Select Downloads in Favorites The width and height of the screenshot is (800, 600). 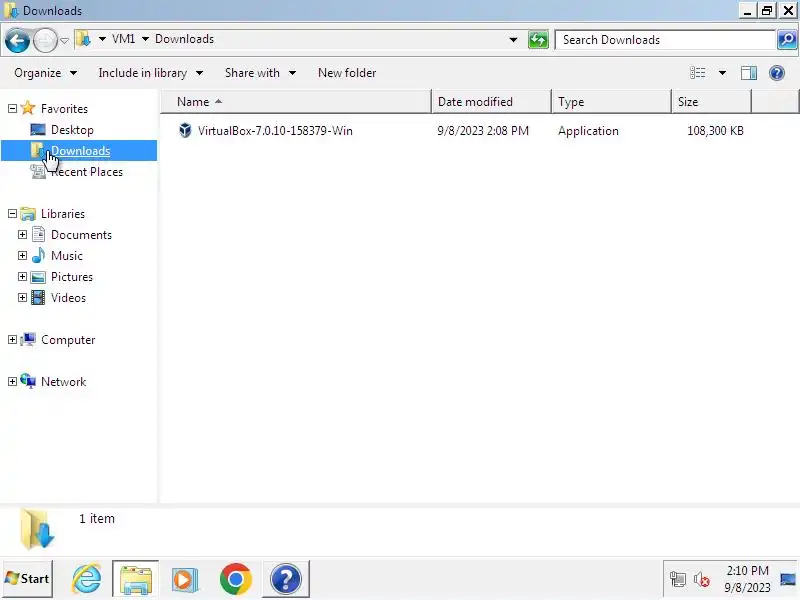pyautogui.click(x=81, y=151)
